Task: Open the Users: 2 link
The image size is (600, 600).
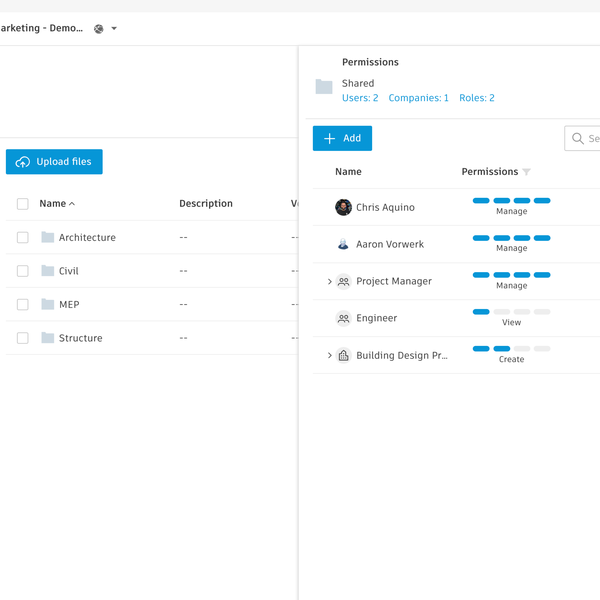Action: [360, 98]
